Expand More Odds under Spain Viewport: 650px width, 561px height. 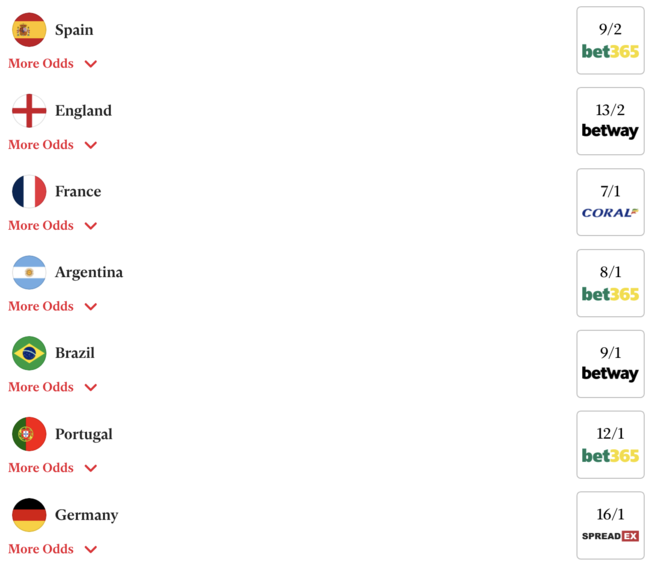pyautogui.click(x=52, y=64)
